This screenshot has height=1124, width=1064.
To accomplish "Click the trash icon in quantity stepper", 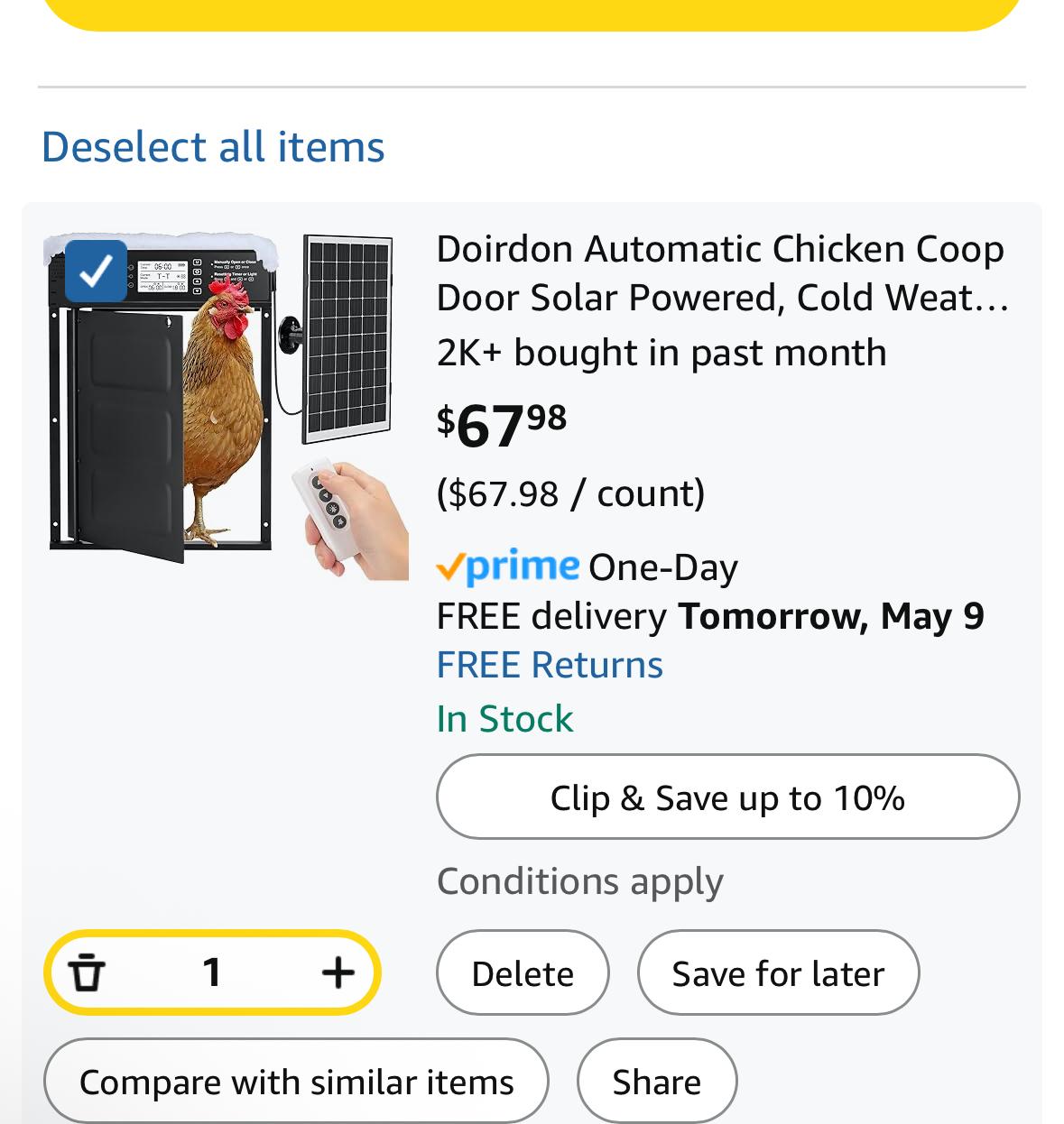I will 87,972.
